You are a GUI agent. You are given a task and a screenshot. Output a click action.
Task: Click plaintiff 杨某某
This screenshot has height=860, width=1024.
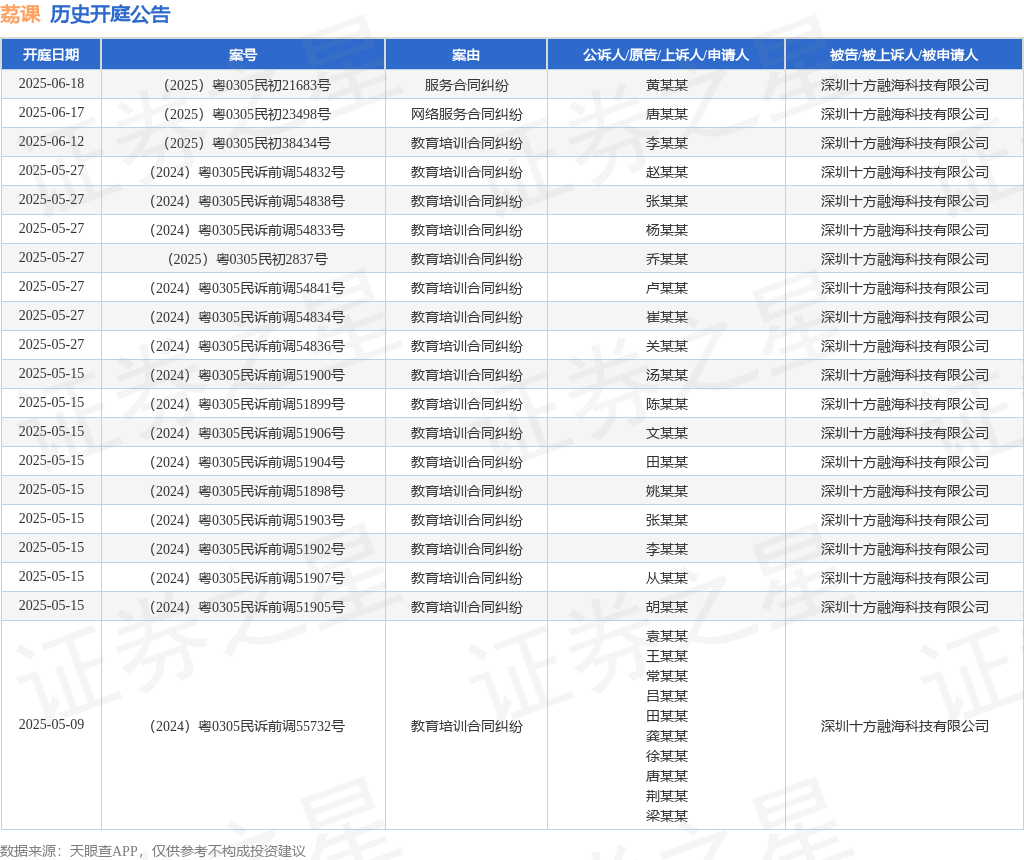pos(667,230)
